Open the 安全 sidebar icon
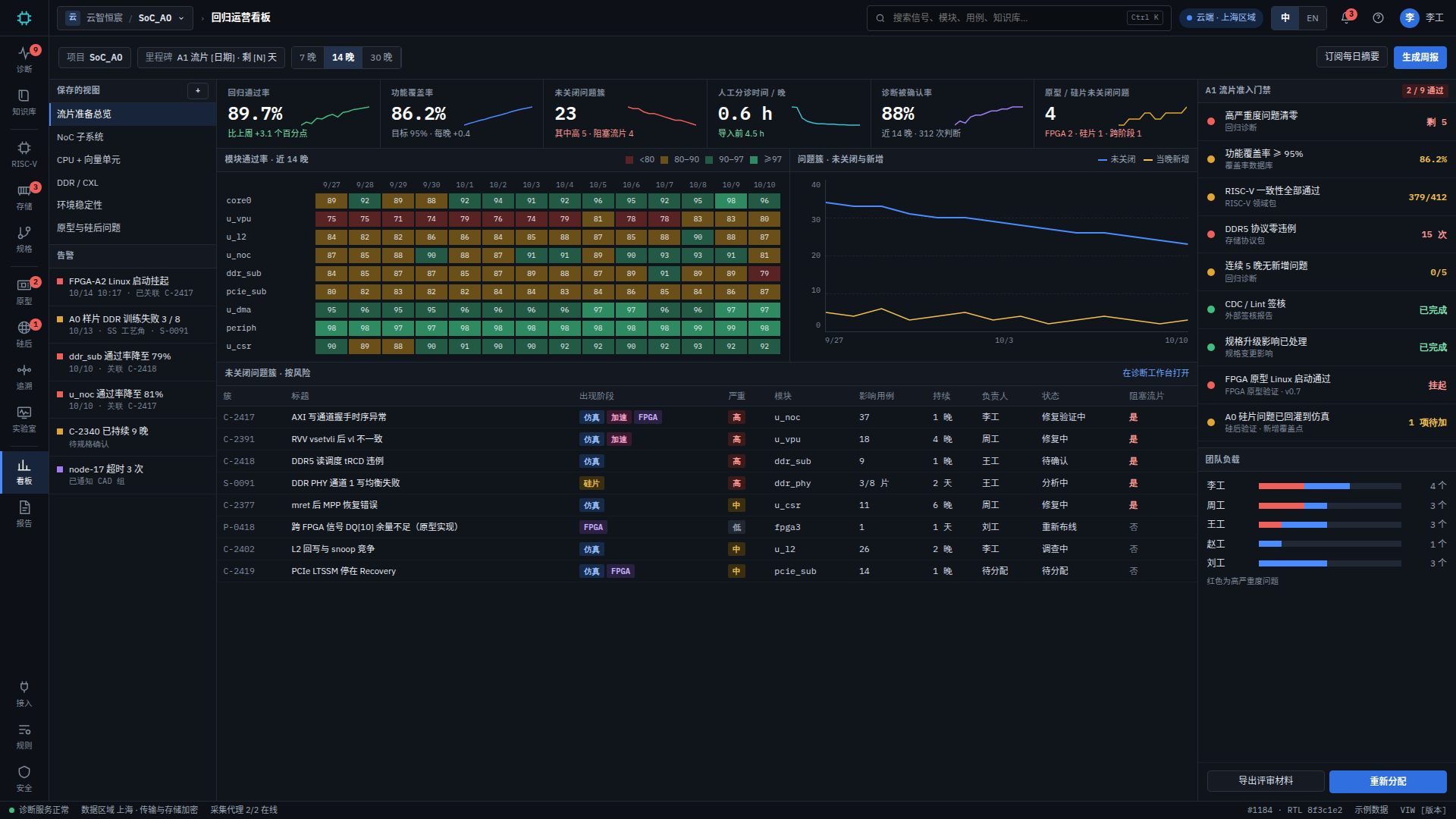Image resolution: width=1456 pixels, height=819 pixels. tap(24, 778)
